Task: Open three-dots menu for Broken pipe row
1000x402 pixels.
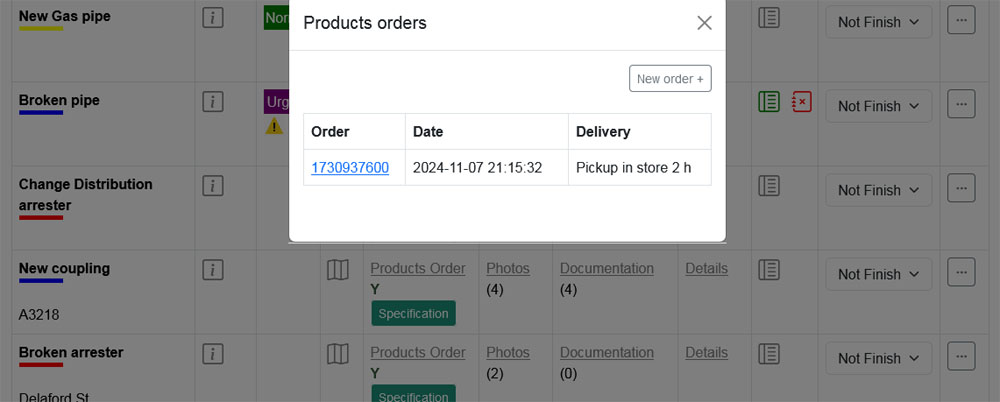Action: click(x=961, y=103)
